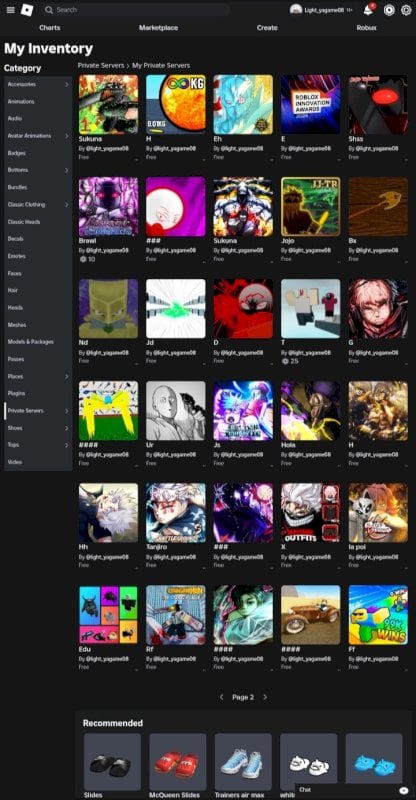416x800 pixels.
Task: Open the hamburger navigation menu
Action: coord(10,10)
